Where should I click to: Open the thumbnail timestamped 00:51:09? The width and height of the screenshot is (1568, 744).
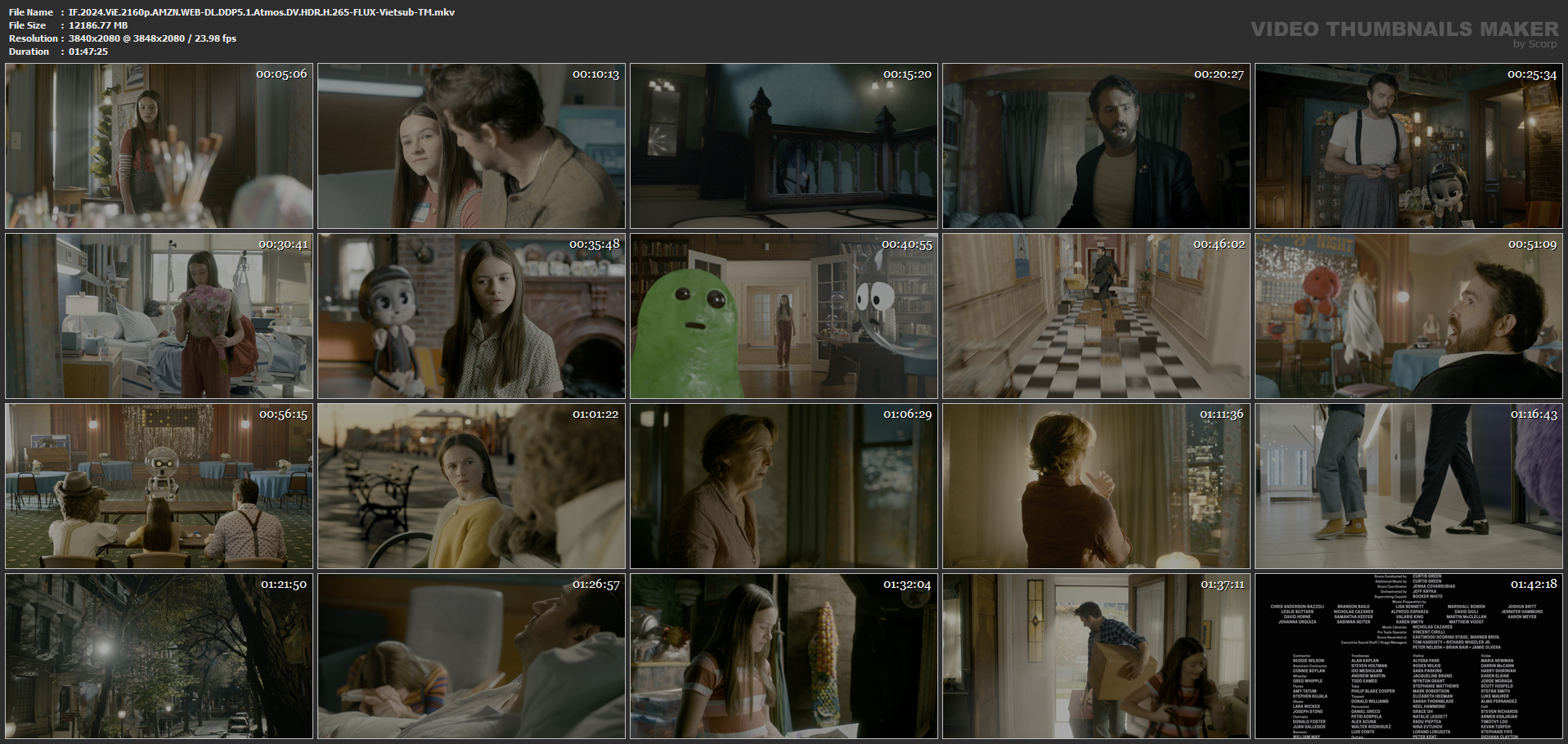1409,316
